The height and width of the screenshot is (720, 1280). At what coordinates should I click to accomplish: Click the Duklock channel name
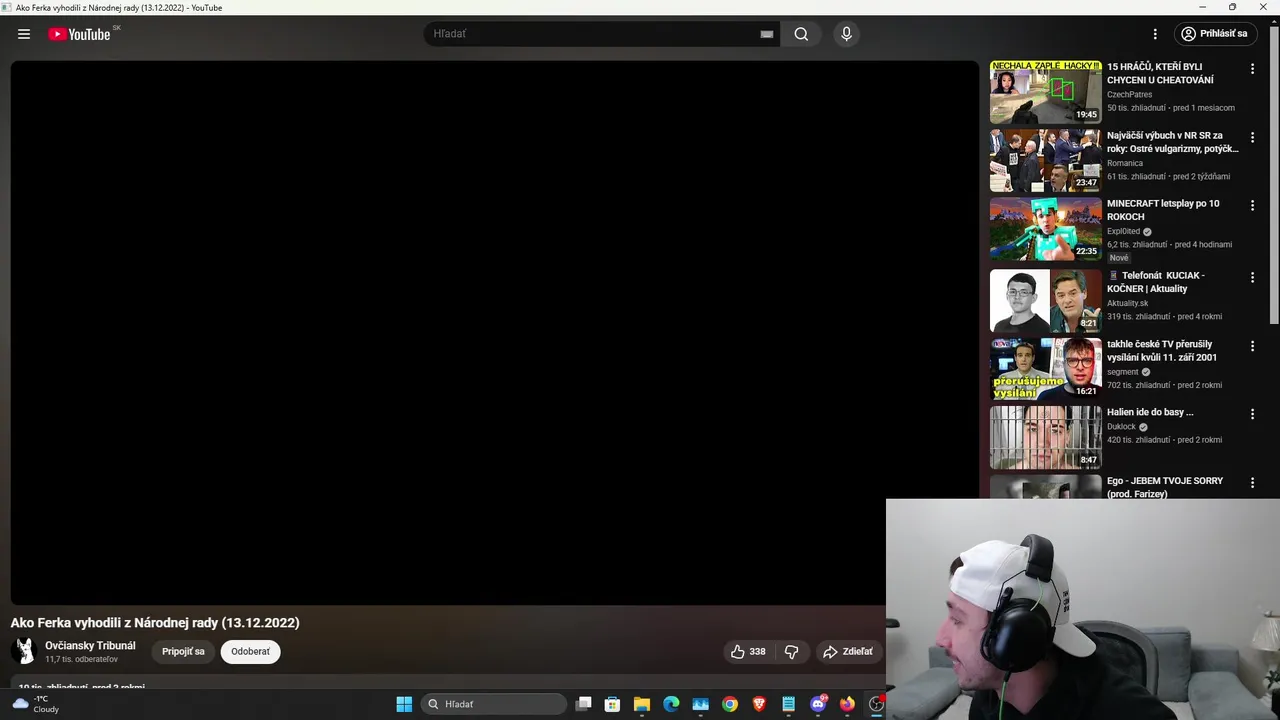pos(1121,427)
